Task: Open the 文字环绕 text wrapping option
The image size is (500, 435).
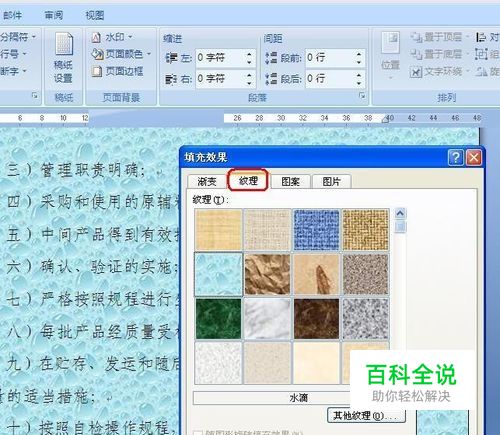Action: 439,71
